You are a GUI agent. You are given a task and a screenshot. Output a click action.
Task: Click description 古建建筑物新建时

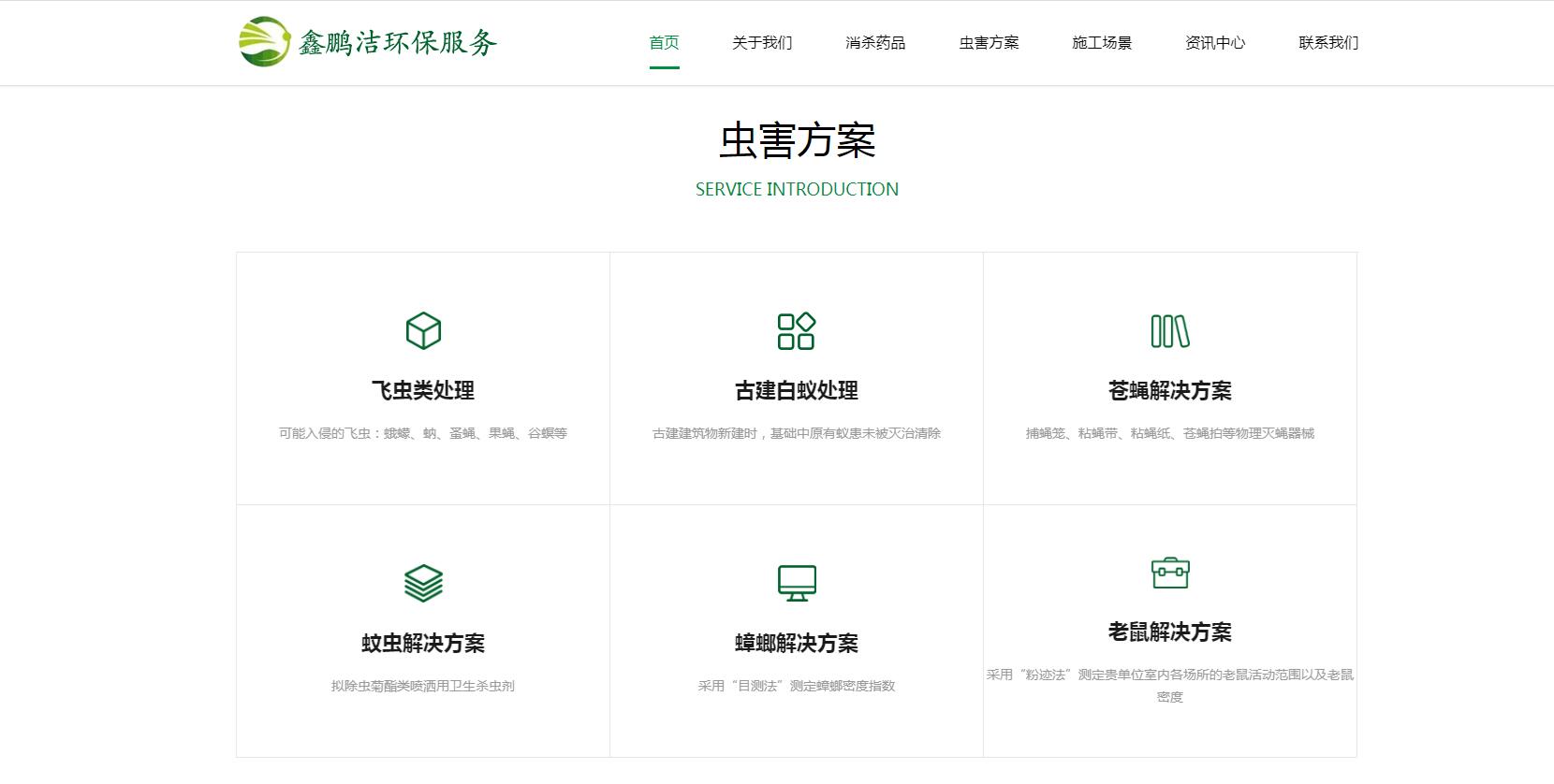[797, 433]
